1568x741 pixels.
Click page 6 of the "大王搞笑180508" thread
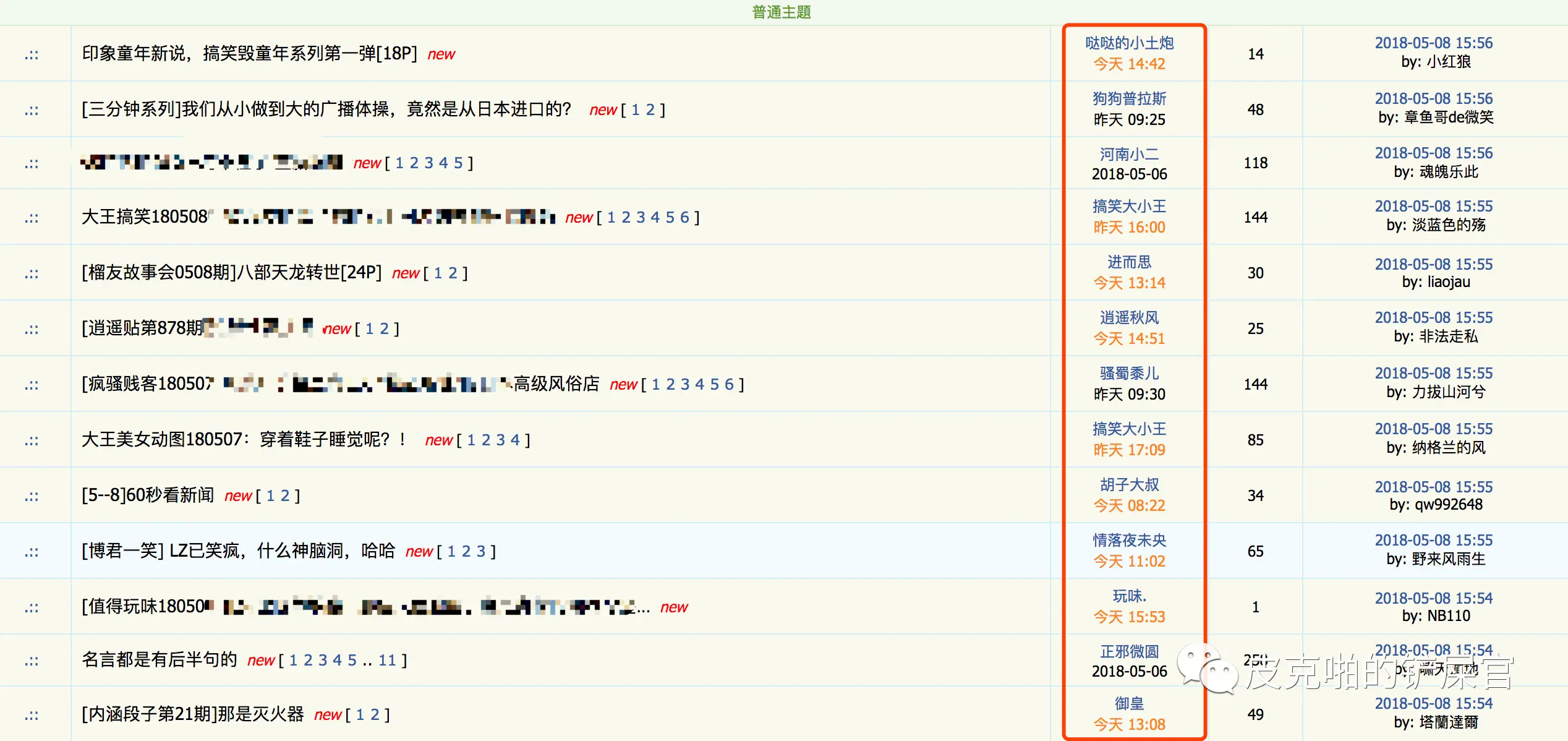(686, 216)
